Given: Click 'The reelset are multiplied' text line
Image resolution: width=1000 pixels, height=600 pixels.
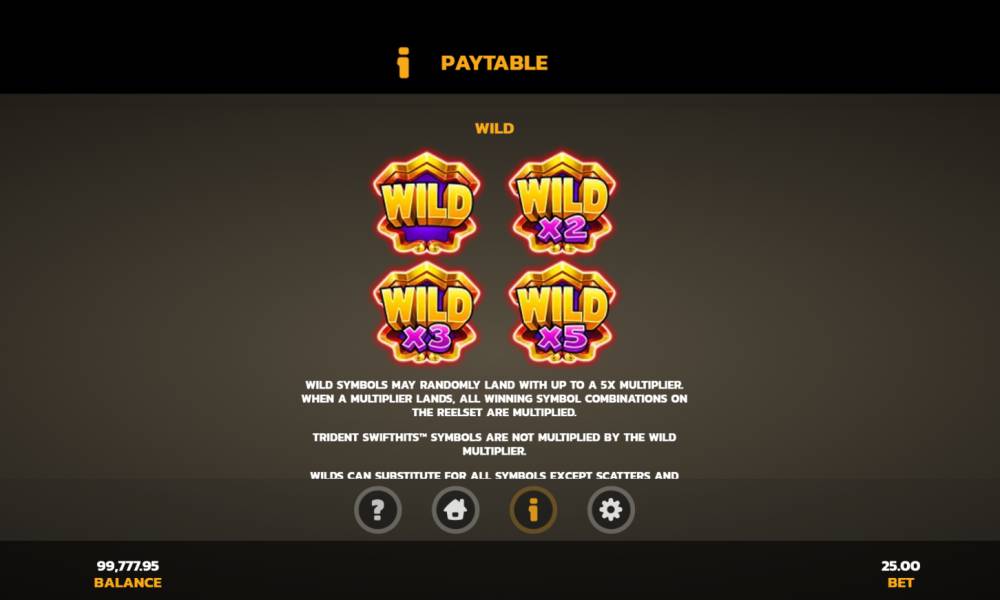Looking at the screenshot, I should click(494, 413).
